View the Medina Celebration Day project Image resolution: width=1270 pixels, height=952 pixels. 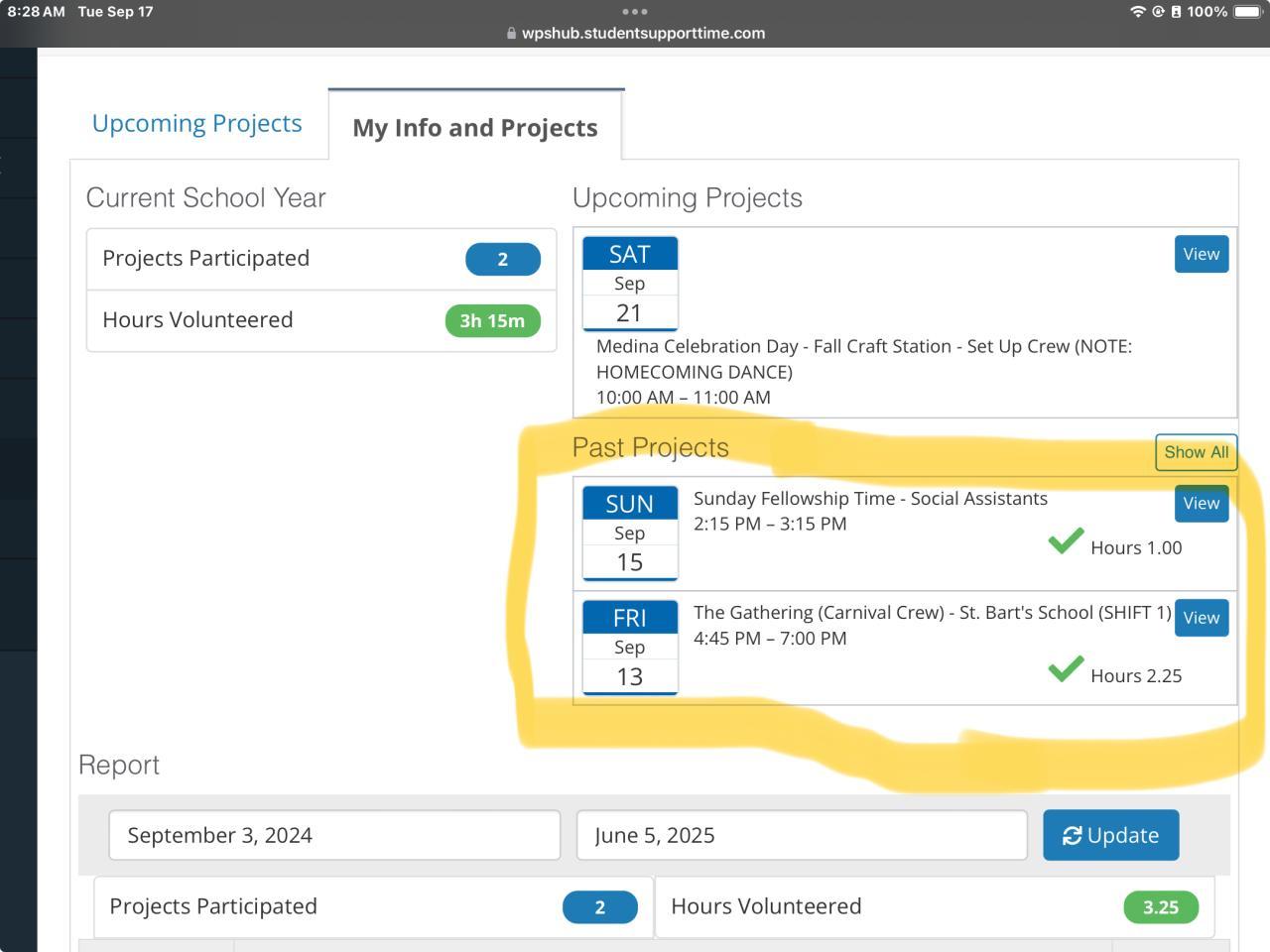click(x=1201, y=254)
